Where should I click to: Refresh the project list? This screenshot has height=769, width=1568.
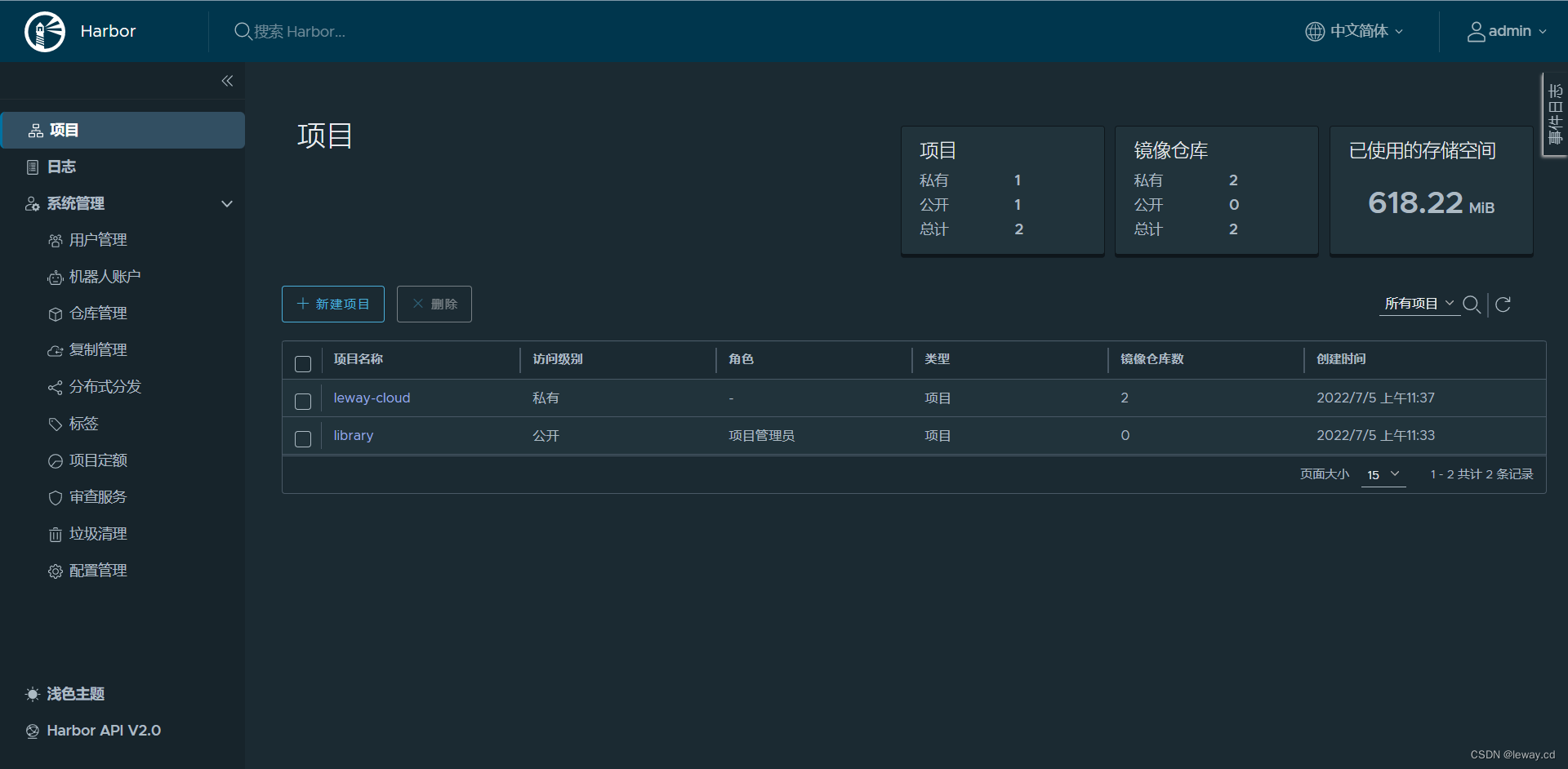pyautogui.click(x=1503, y=304)
